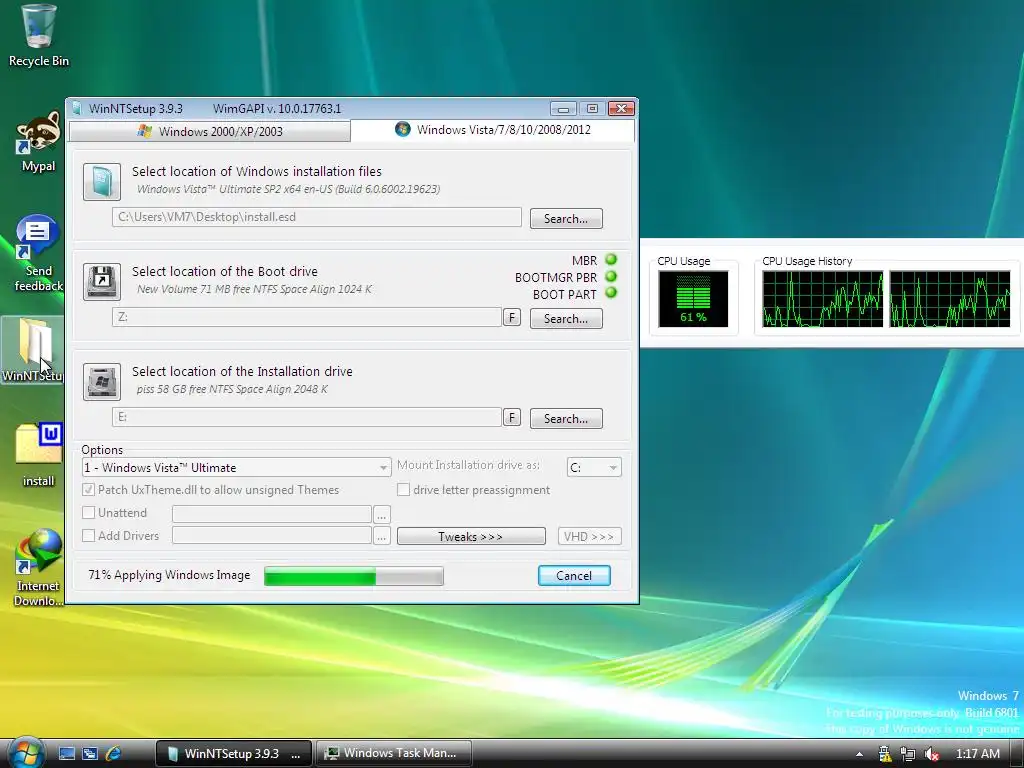
Task: Click the F button beside Boot drive
Action: pyautogui.click(x=512, y=317)
